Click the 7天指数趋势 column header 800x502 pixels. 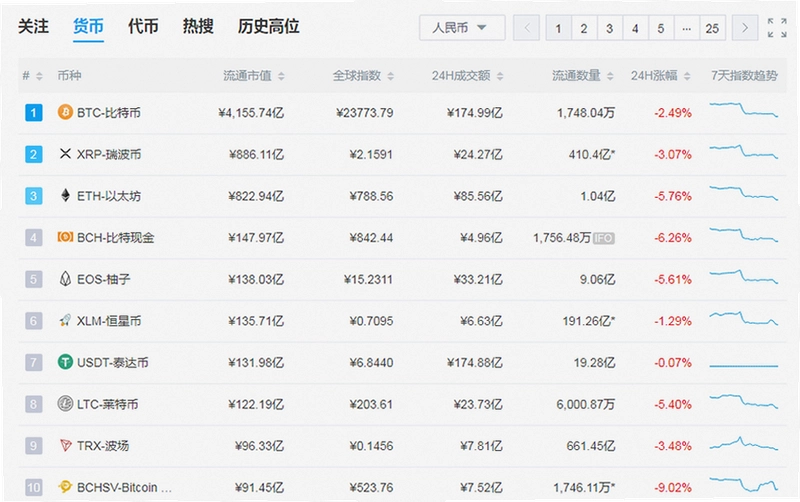[744, 76]
